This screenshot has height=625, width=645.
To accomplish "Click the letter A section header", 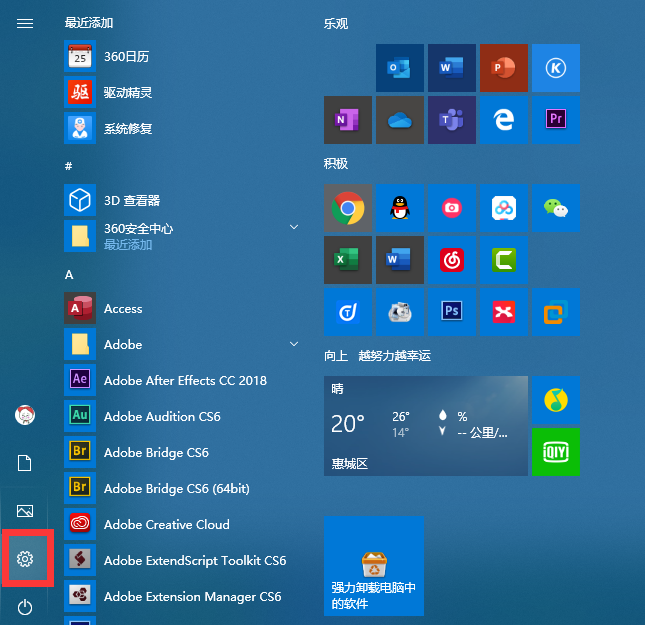I will [69, 274].
